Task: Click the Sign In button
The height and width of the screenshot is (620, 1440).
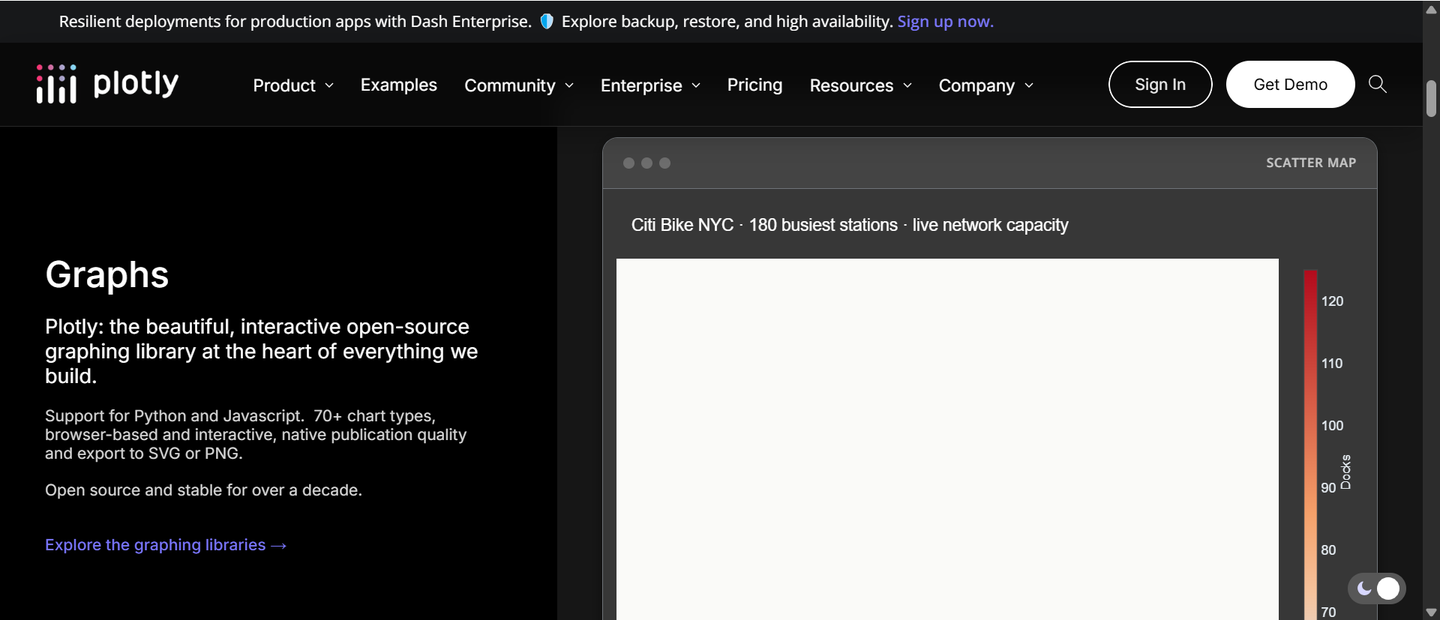Action: coord(1160,84)
